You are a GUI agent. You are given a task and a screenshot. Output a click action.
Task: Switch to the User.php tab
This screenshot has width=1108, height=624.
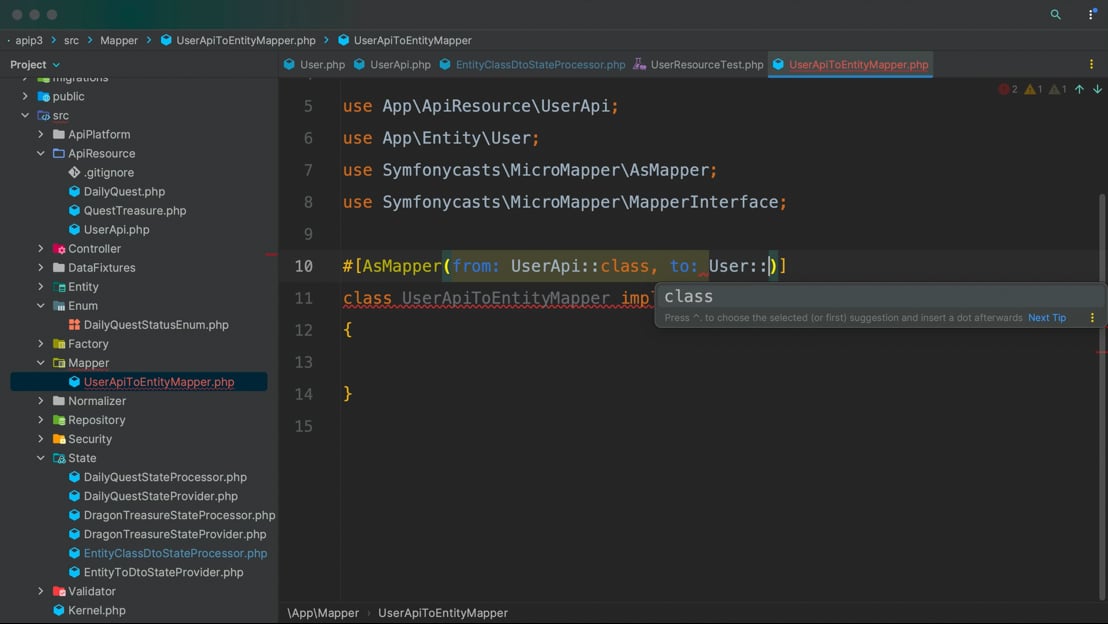pyautogui.click(x=322, y=64)
